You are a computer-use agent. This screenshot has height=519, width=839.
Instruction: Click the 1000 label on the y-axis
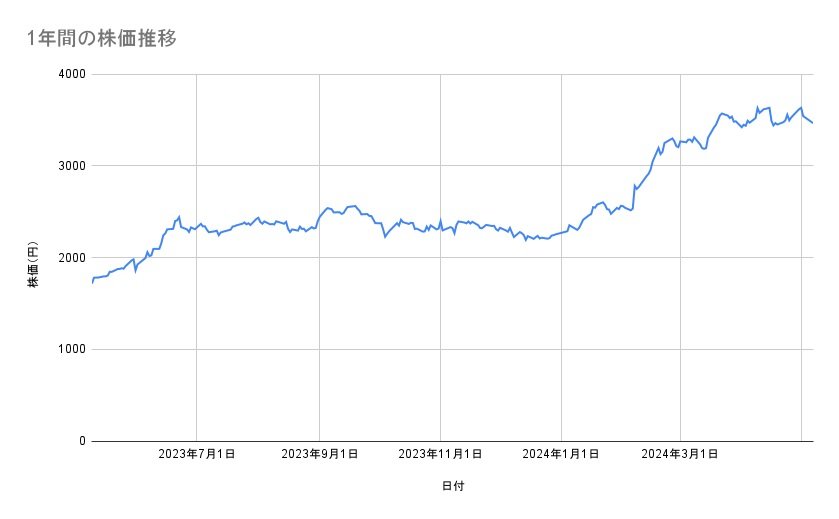tap(71, 349)
